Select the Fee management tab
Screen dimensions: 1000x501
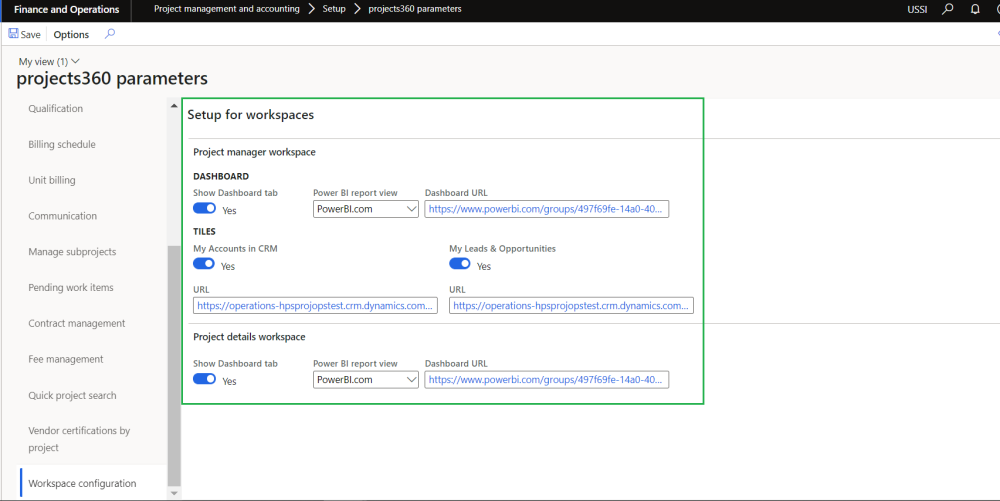tap(66, 359)
